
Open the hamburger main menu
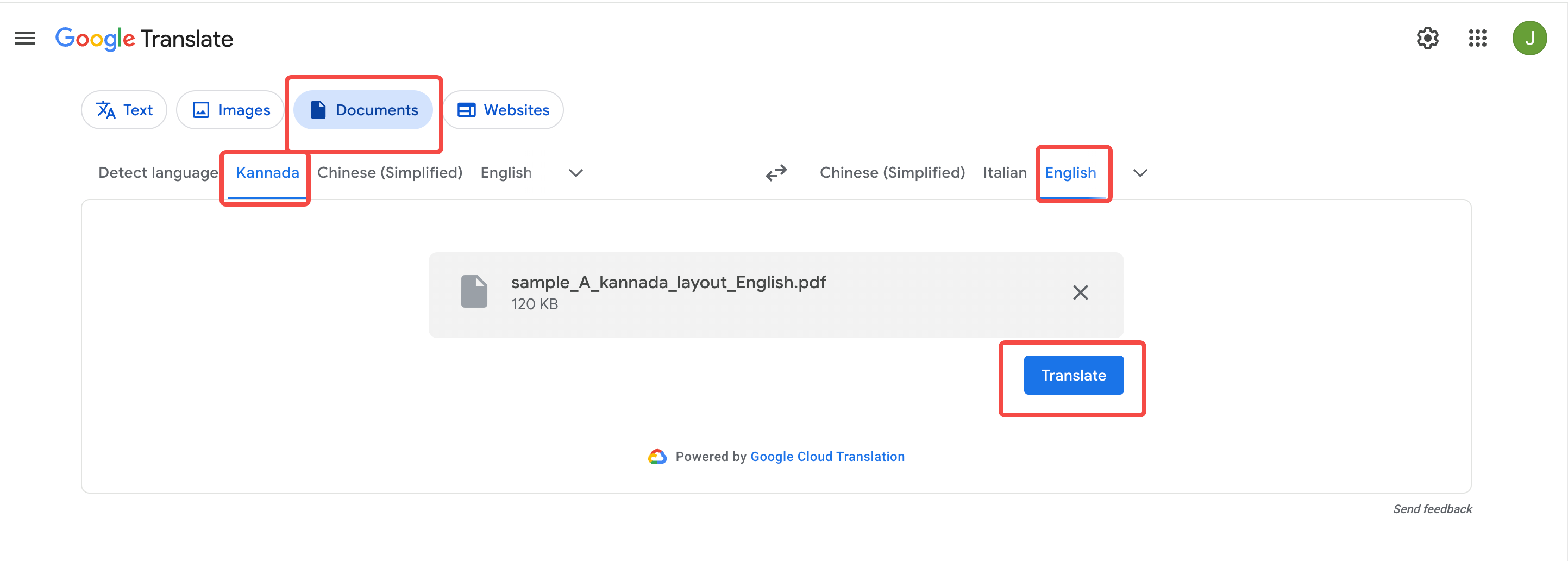25,39
